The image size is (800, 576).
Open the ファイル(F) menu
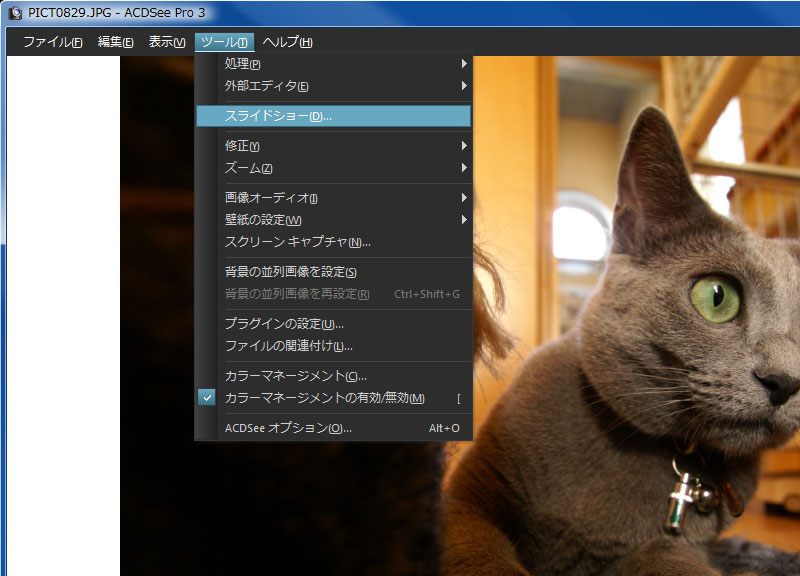53,42
